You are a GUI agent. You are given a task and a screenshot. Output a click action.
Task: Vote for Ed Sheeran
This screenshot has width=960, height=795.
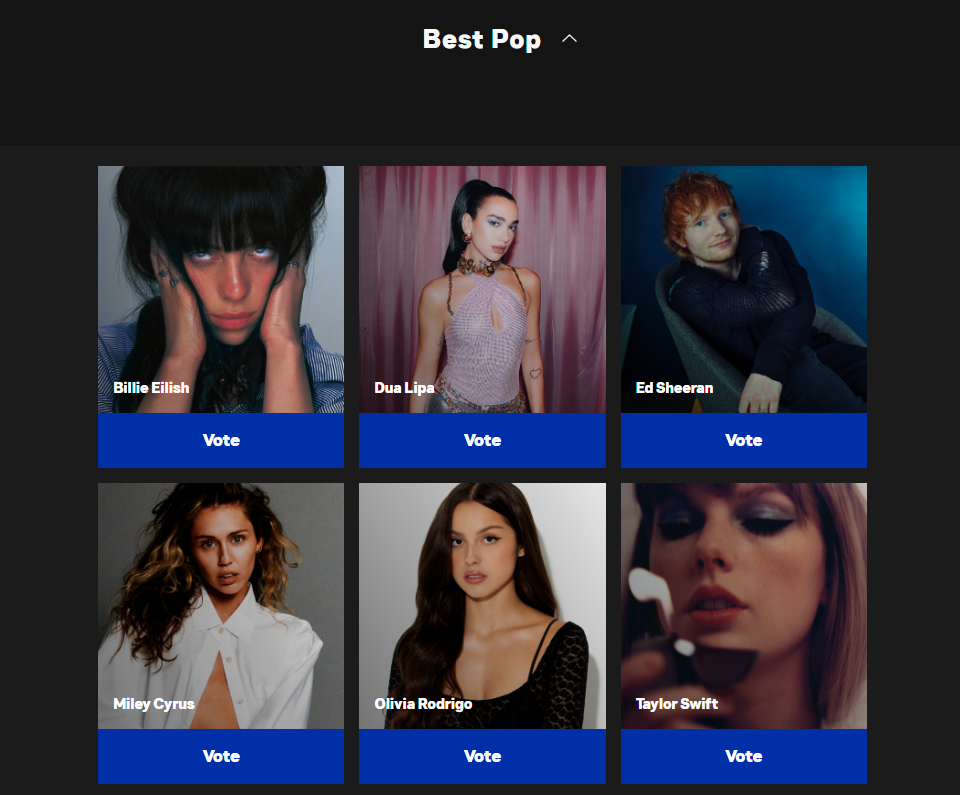pyautogui.click(x=744, y=440)
